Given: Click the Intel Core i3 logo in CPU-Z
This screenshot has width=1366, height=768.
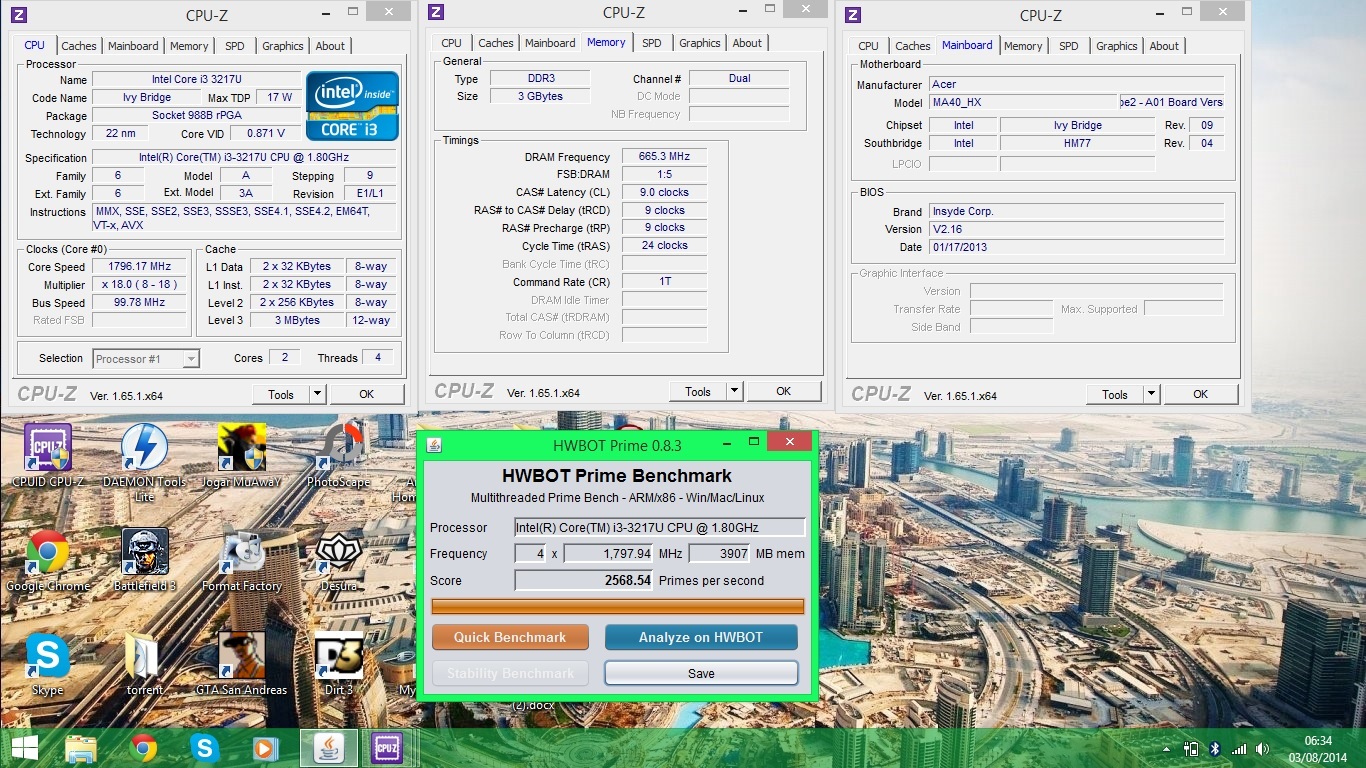Looking at the screenshot, I should tap(353, 105).
